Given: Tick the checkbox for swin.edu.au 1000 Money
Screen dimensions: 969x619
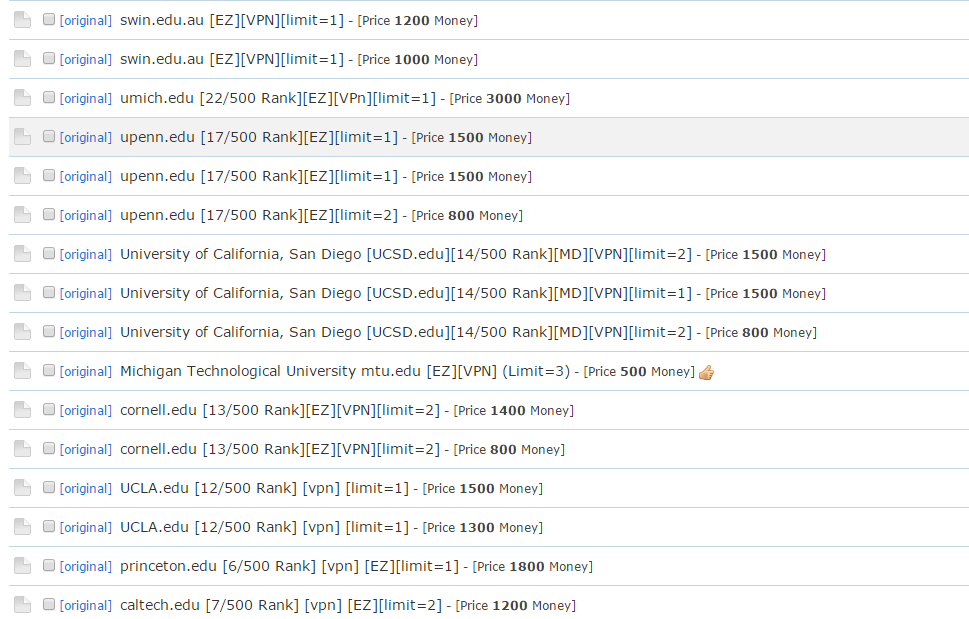Looking at the screenshot, I should [49, 58].
